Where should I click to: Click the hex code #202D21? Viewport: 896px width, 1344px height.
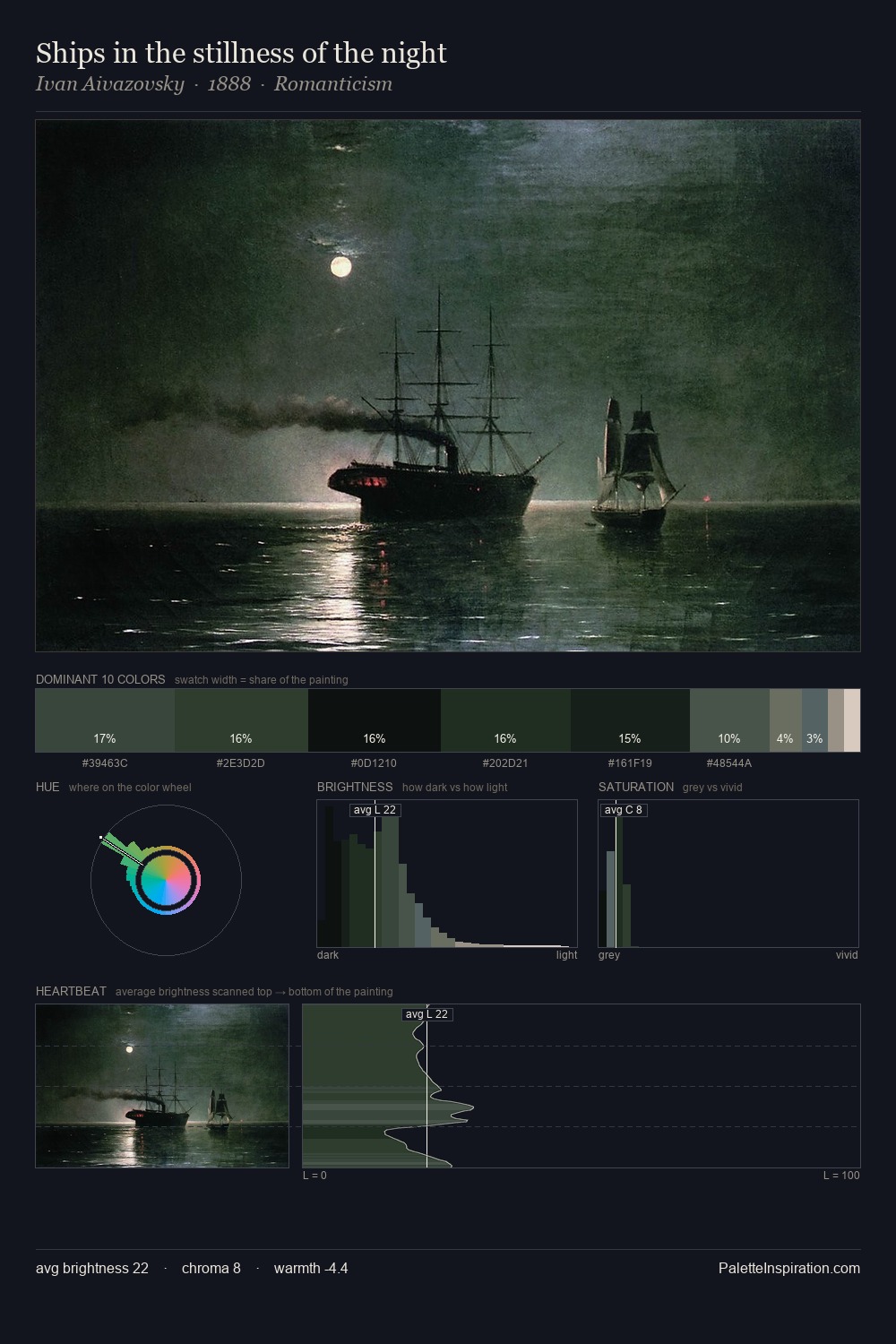tap(505, 763)
